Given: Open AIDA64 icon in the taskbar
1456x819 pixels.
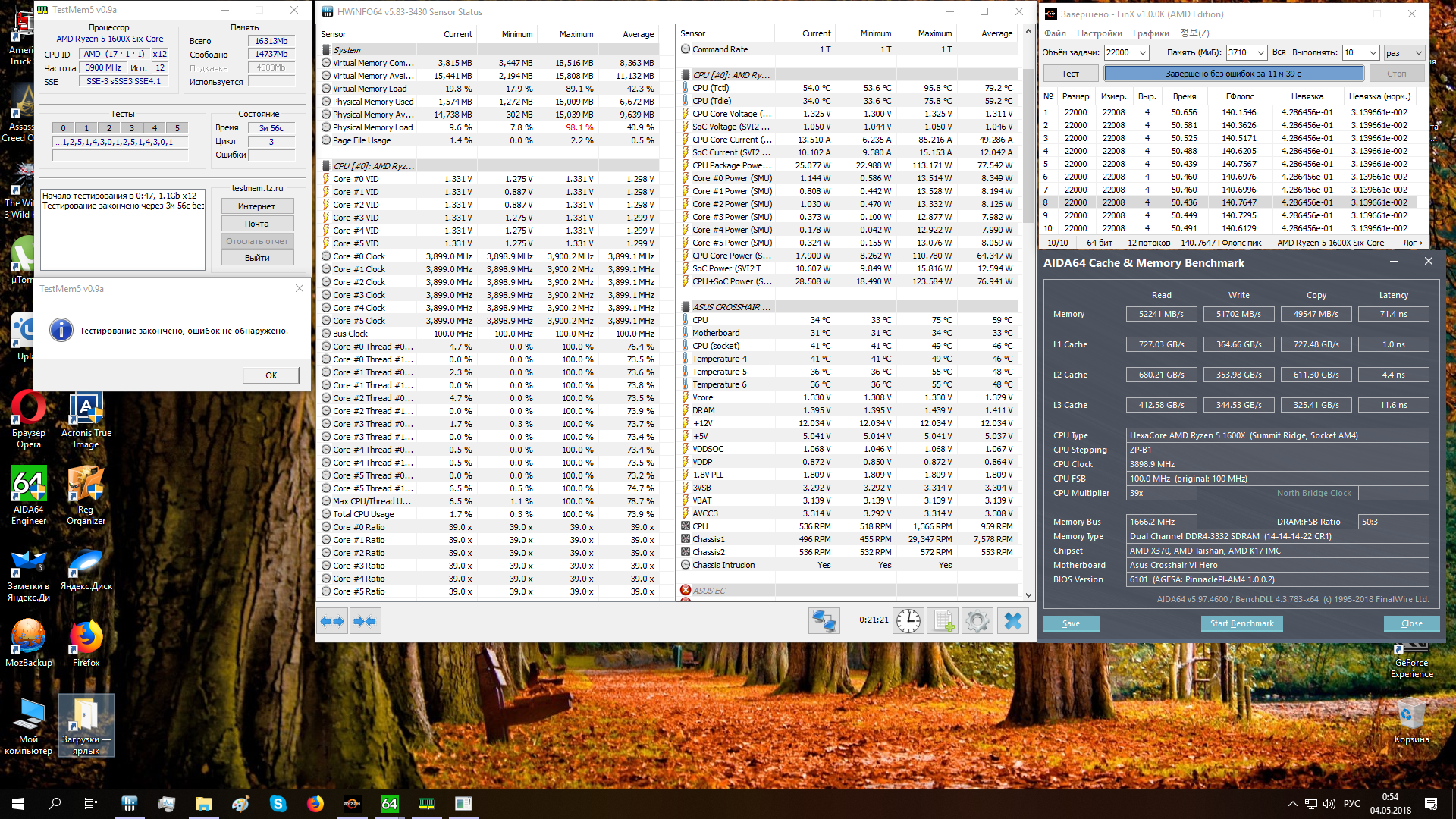Looking at the screenshot, I should pyautogui.click(x=389, y=804).
